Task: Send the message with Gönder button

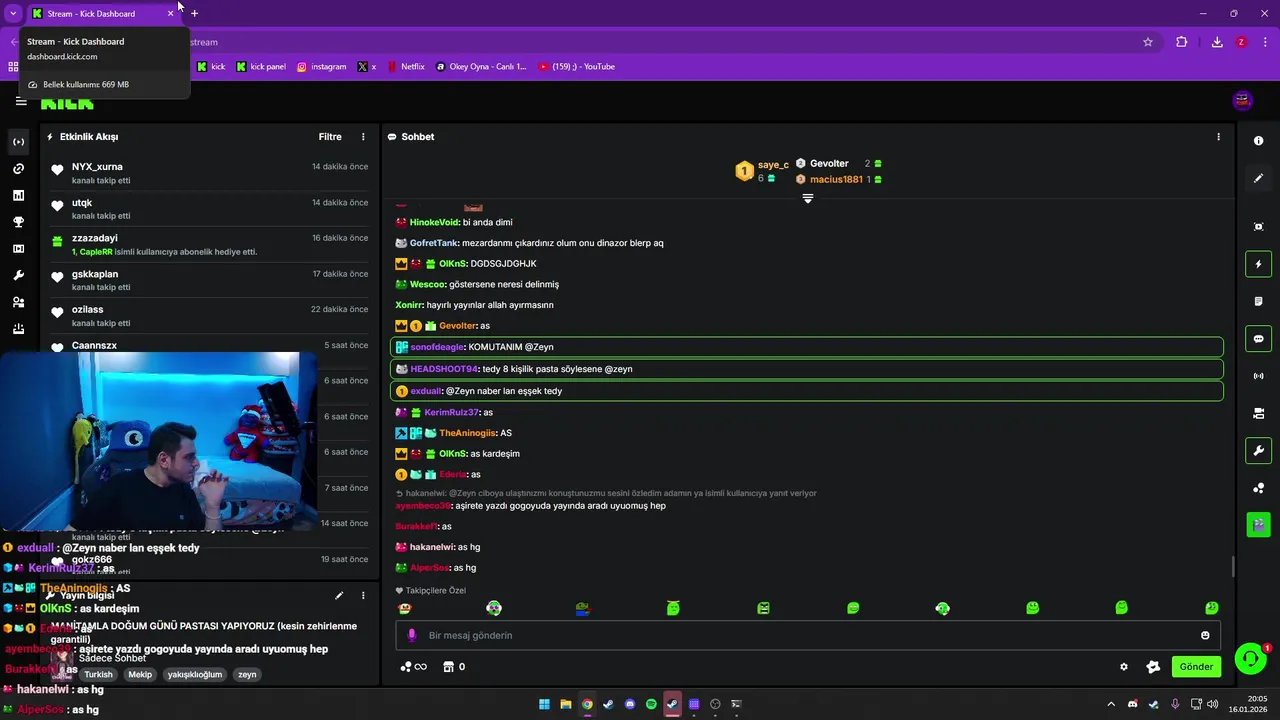Action: [1196, 667]
